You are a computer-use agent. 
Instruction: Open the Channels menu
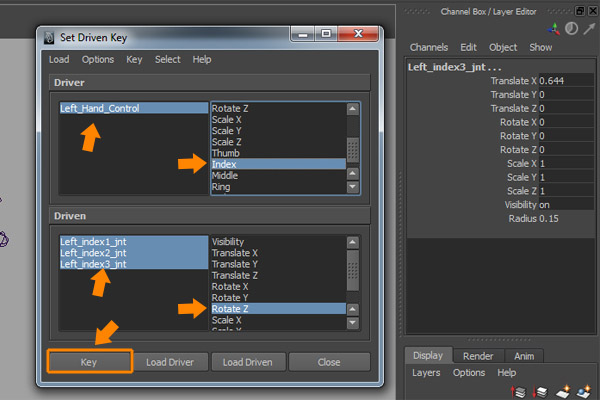[x=429, y=47]
